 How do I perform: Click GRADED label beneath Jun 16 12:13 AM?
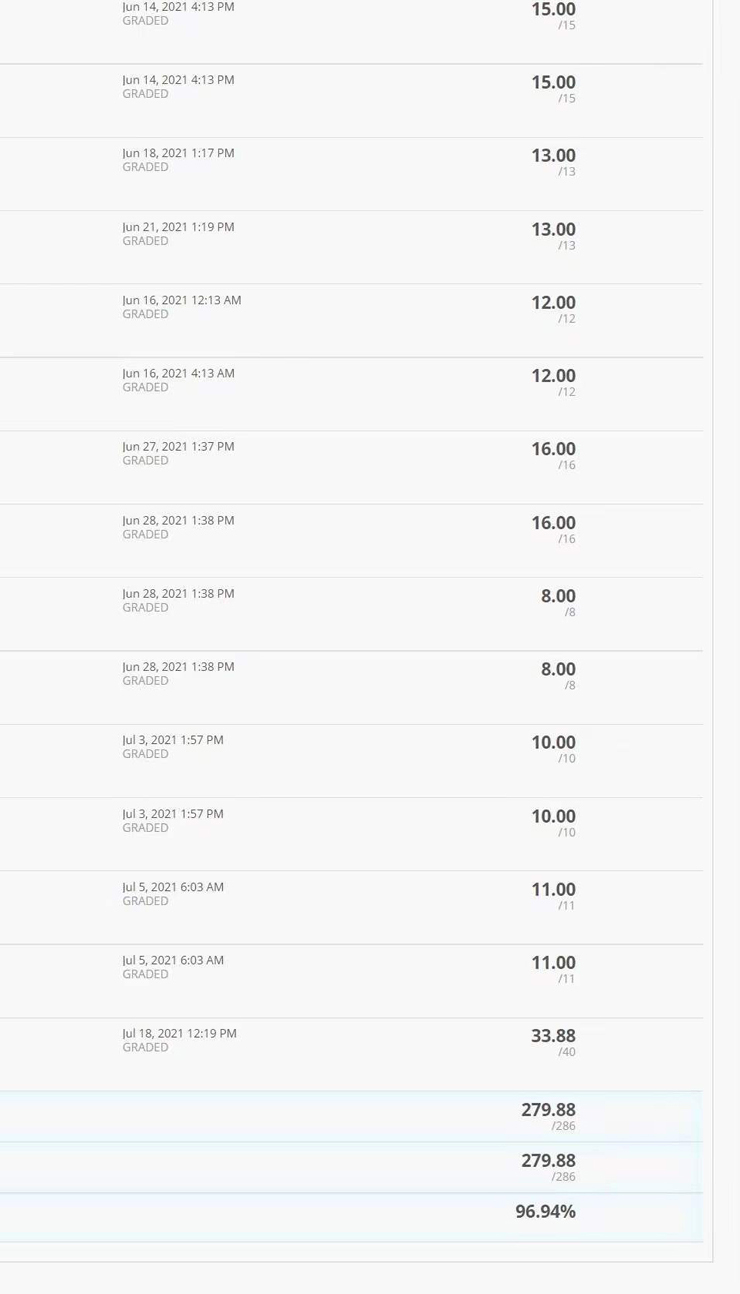(x=145, y=314)
